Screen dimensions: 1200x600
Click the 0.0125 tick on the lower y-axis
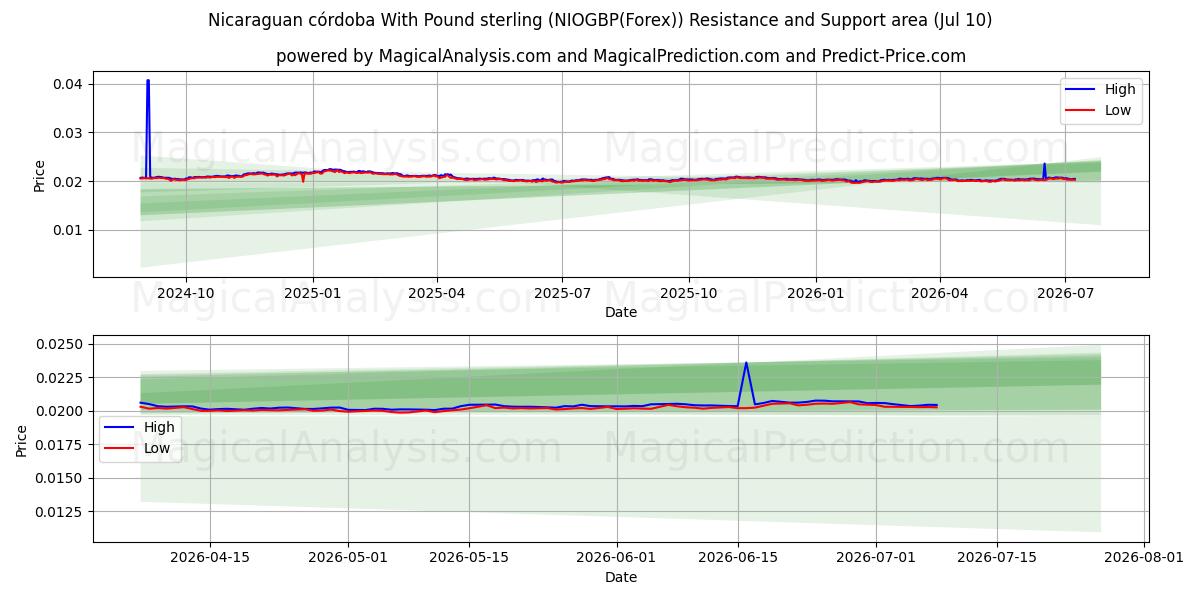(59, 512)
